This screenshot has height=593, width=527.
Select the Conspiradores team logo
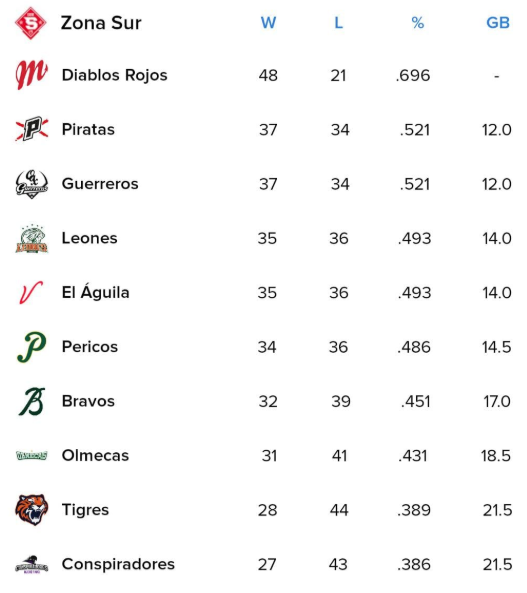coord(32,564)
